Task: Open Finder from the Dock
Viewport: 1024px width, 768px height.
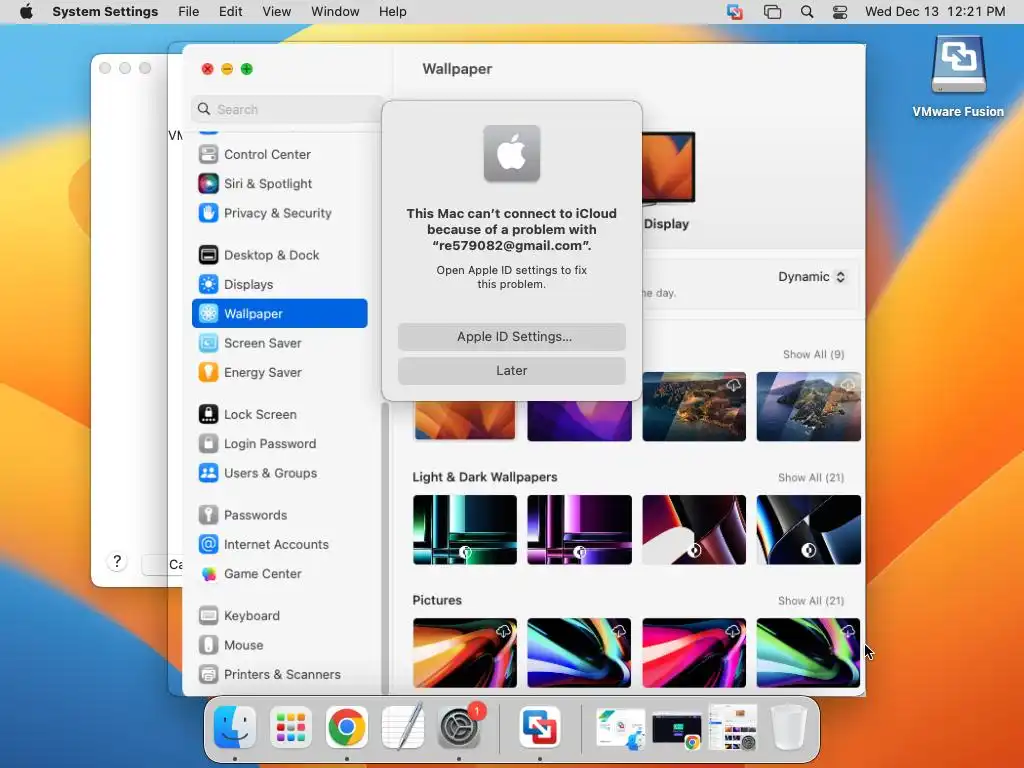Action: coord(235,726)
